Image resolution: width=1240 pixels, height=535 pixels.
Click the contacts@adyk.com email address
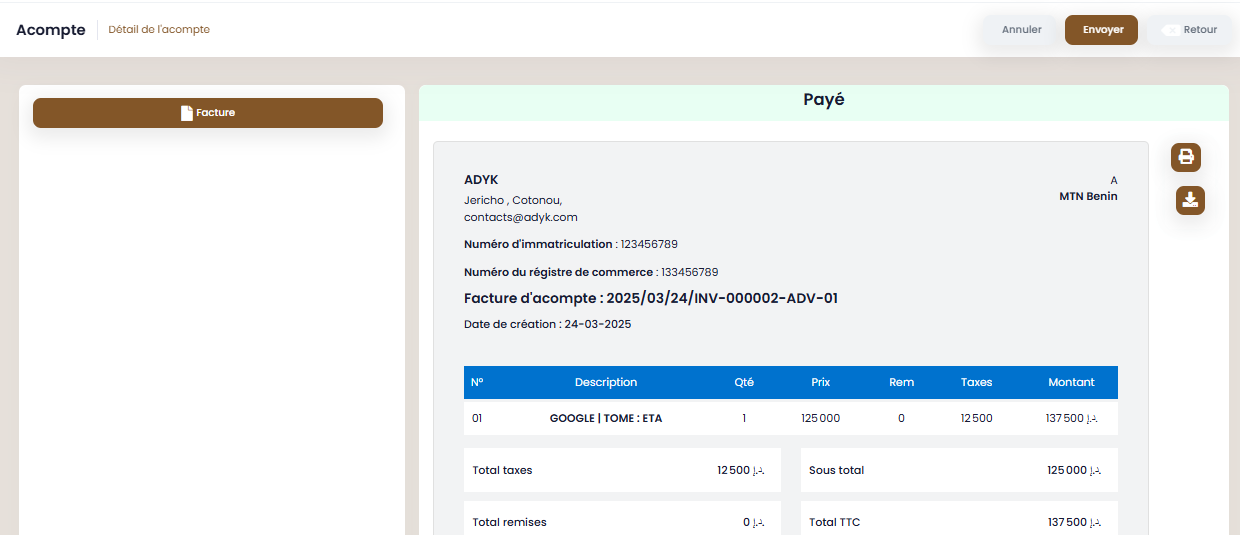click(521, 217)
